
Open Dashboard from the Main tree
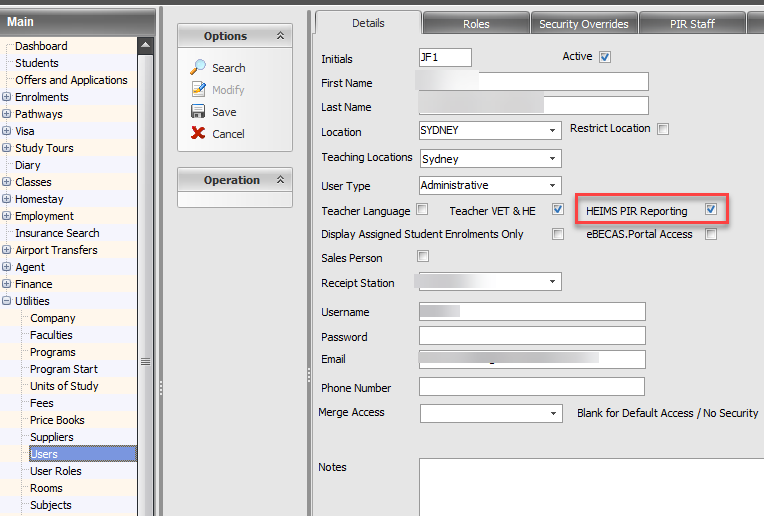41,46
